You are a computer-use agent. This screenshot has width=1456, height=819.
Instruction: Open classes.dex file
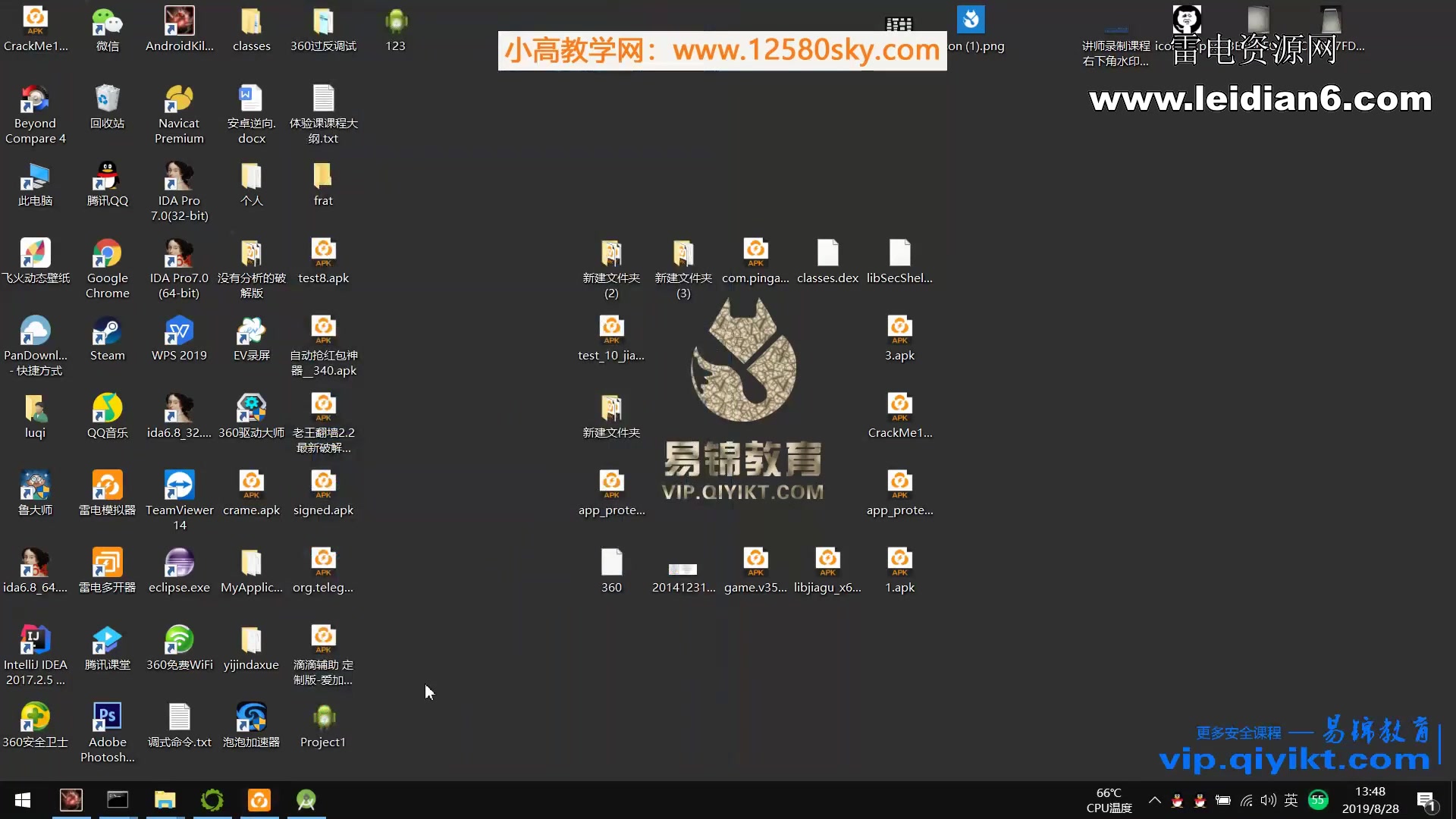(x=826, y=261)
